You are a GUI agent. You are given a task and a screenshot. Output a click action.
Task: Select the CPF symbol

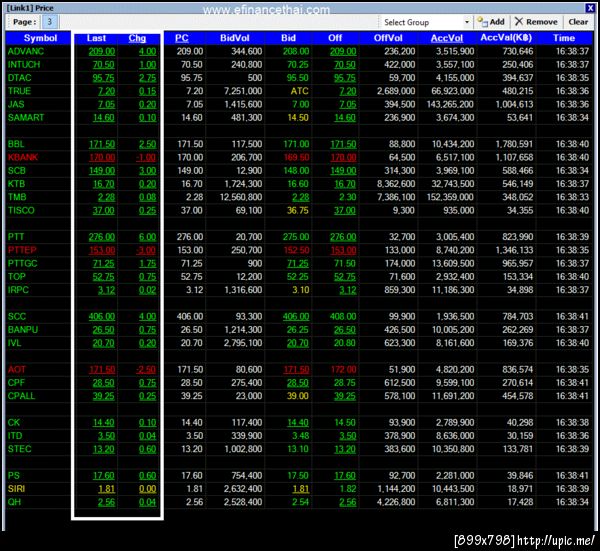[16, 383]
